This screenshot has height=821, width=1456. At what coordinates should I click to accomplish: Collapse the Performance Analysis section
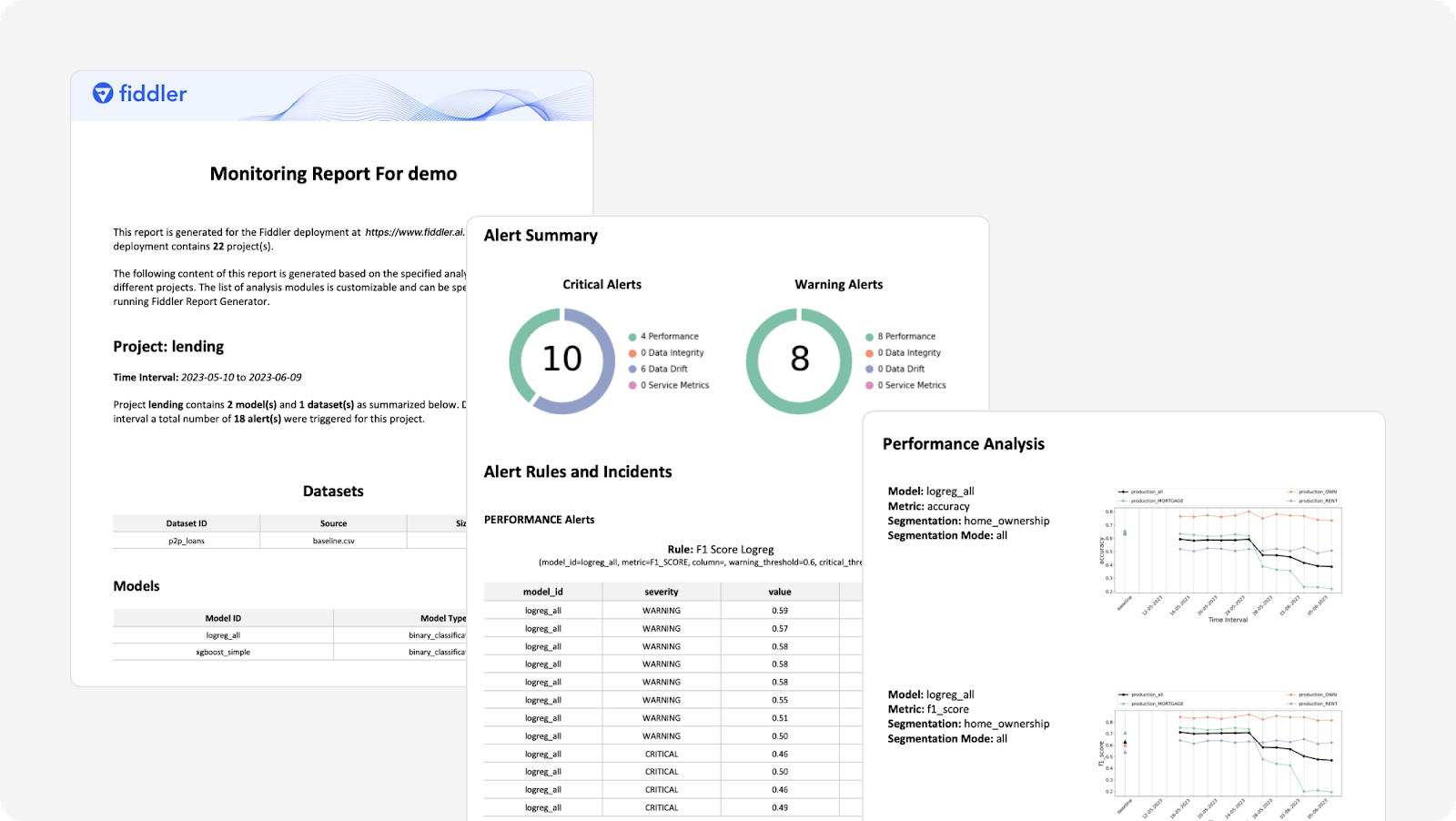pyautogui.click(x=963, y=443)
